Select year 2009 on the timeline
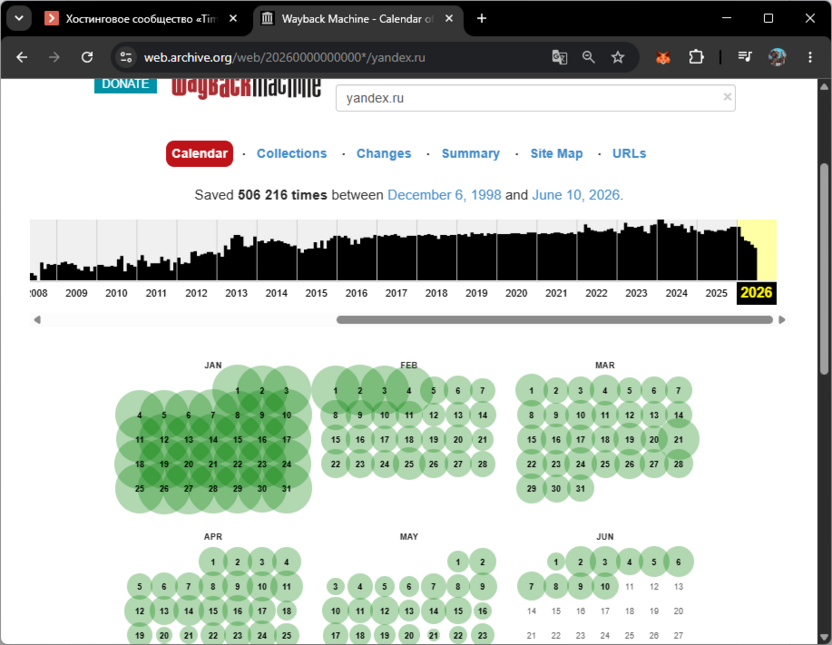Image resolution: width=832 pixels, height=645 pixels. [x=76, y=293]
